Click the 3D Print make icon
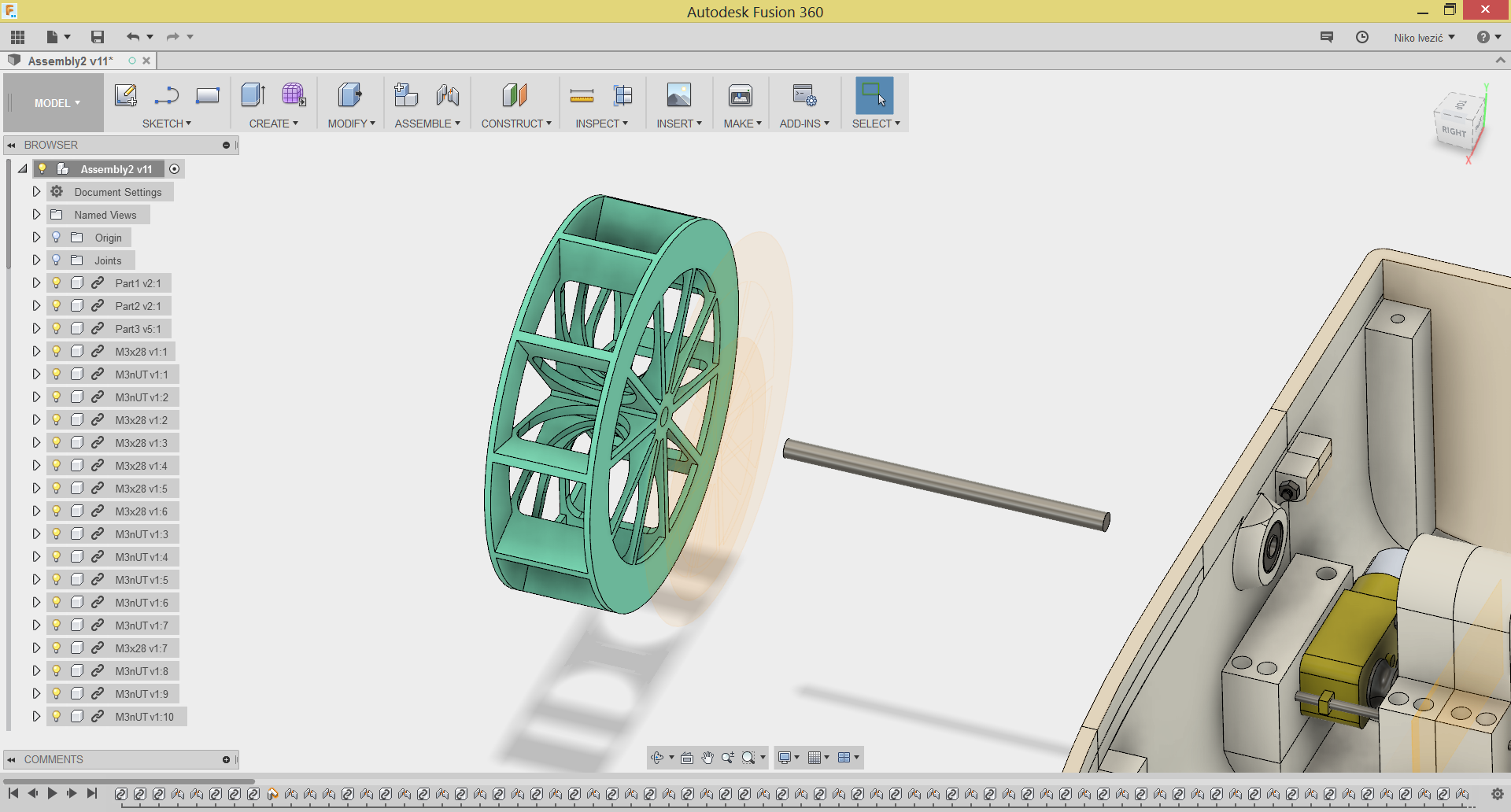 (x=741, y=95)
